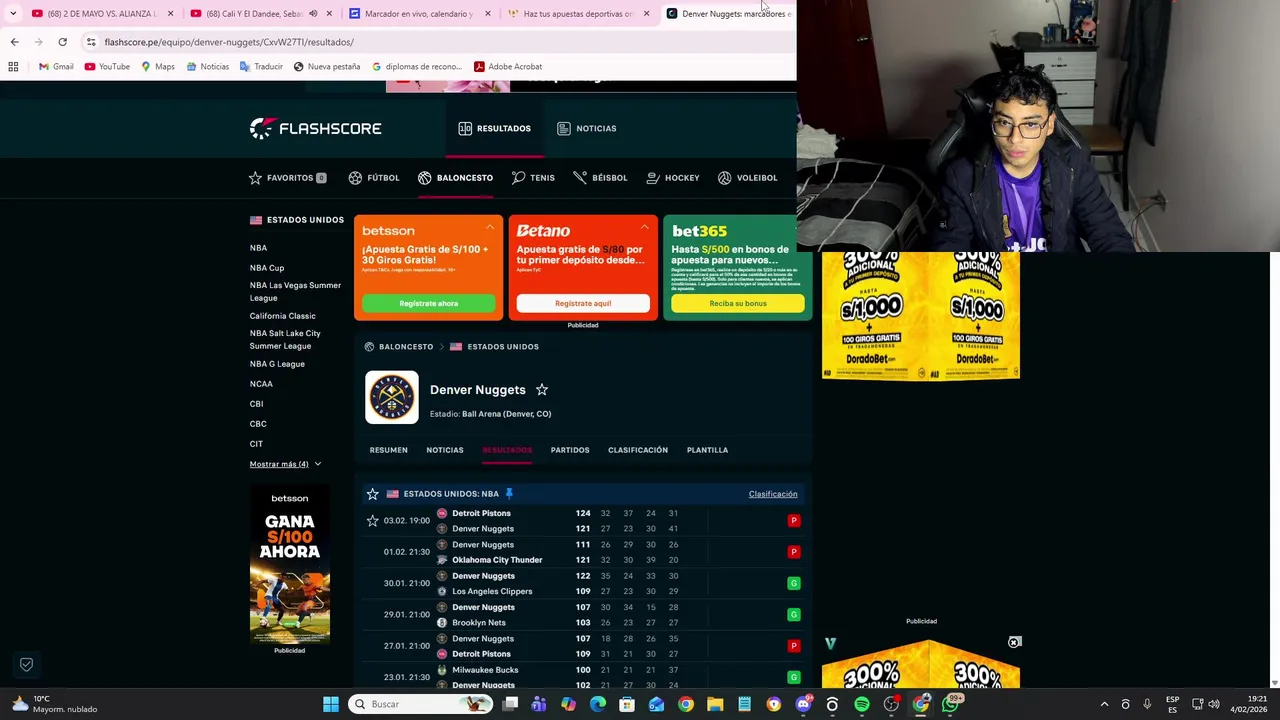Open the Adobe Acrobat bookmark
The width and height of the screenshot is (1280, 720).
point(508,67)
